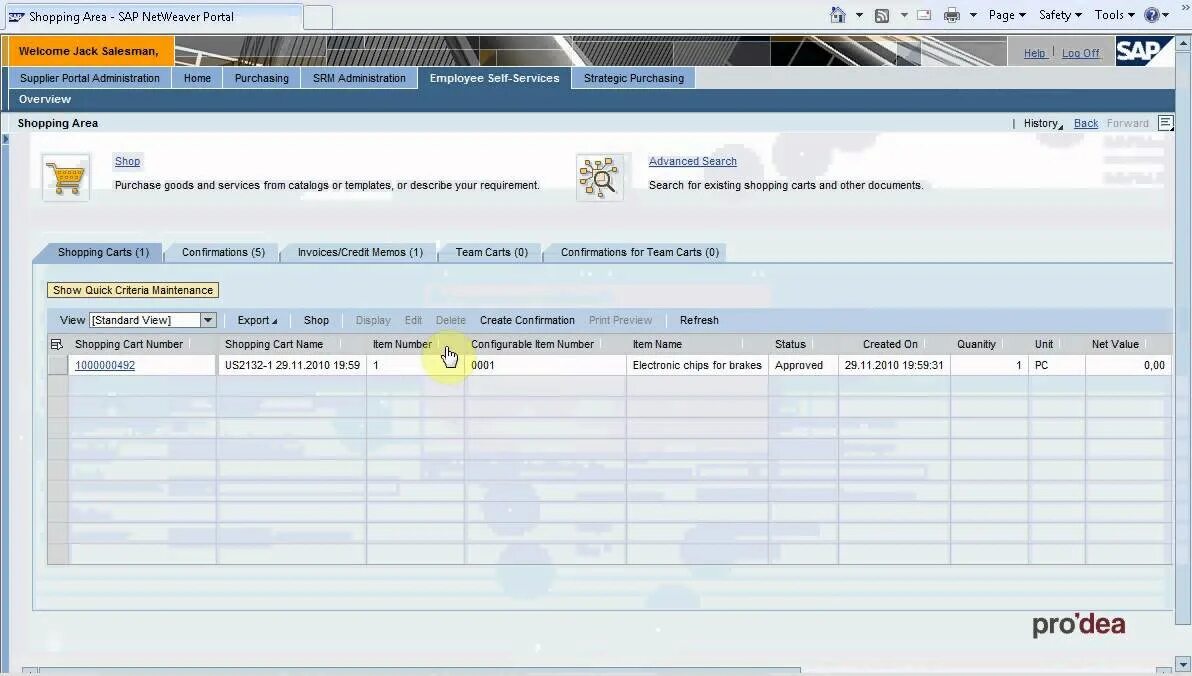This screenshot has width=1192, height=676.
Task: Open the View dropdown arrow
Action: 208,320
